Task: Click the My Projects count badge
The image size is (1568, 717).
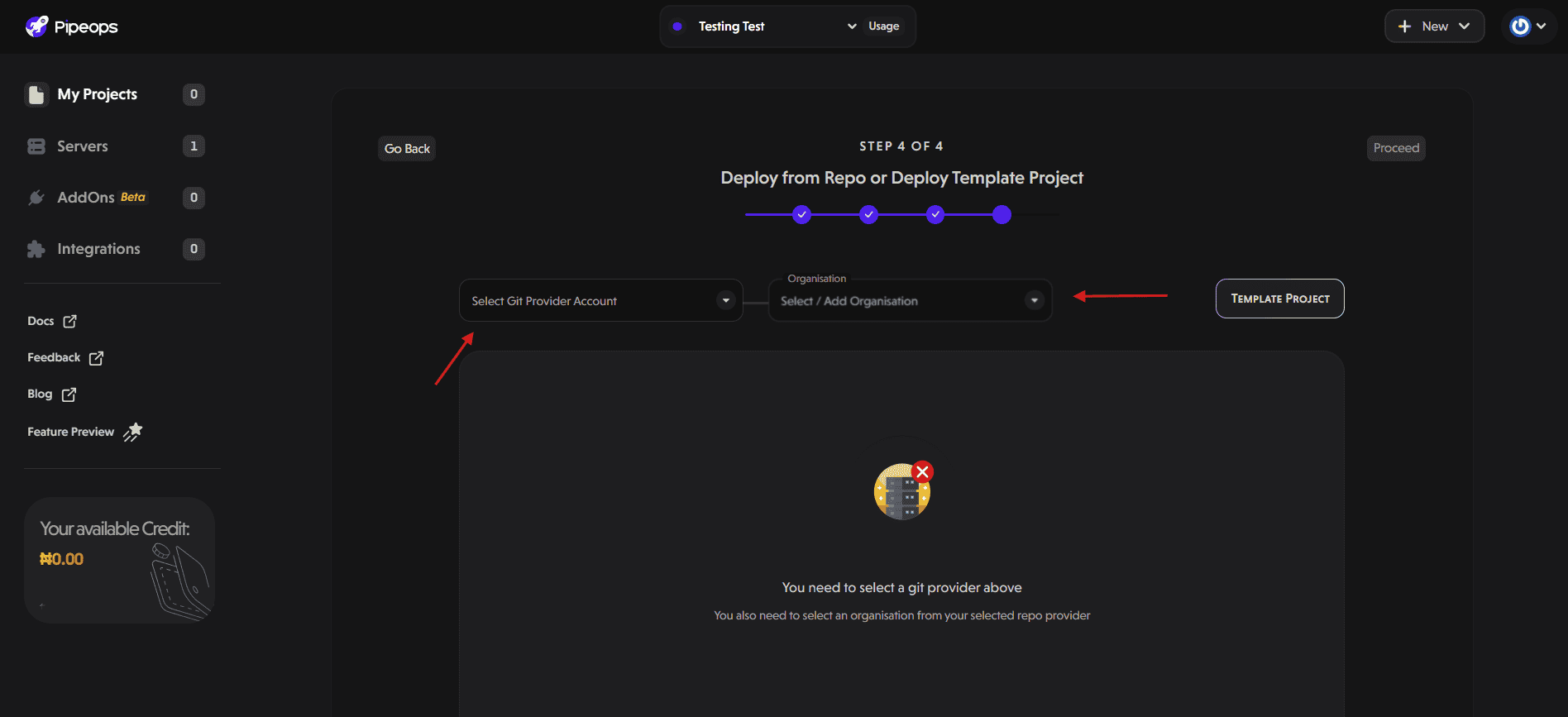Action: [194, 94]
